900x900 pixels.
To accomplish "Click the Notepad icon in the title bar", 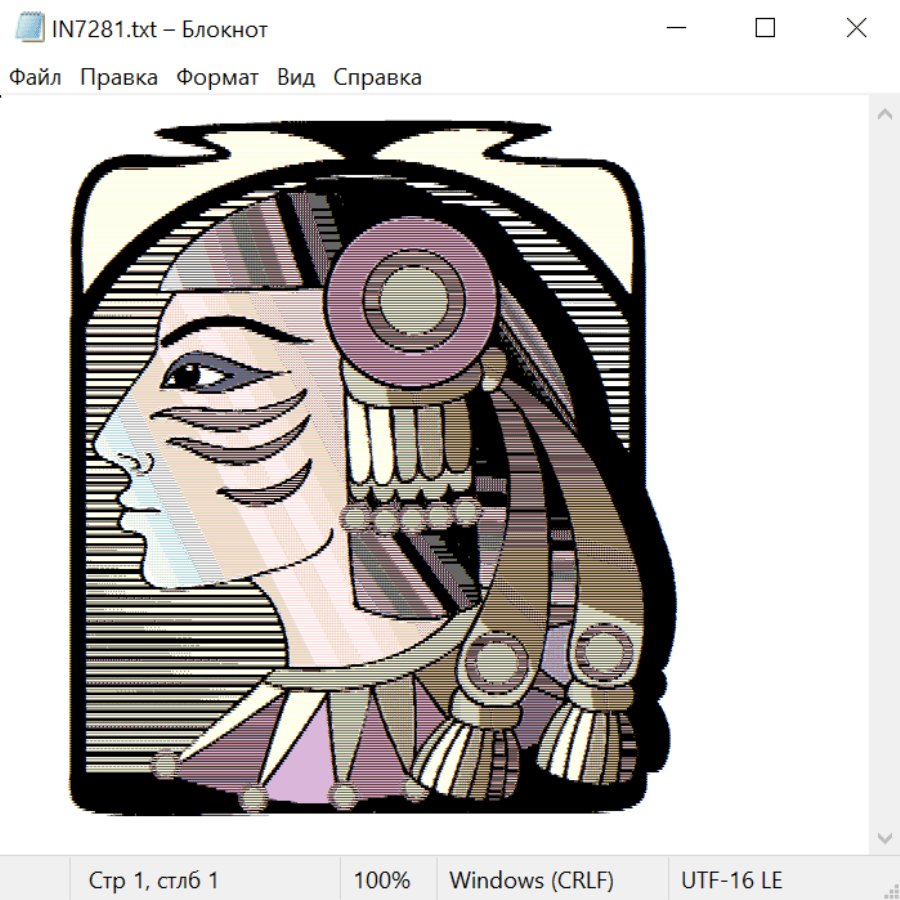I will [30, 29].
